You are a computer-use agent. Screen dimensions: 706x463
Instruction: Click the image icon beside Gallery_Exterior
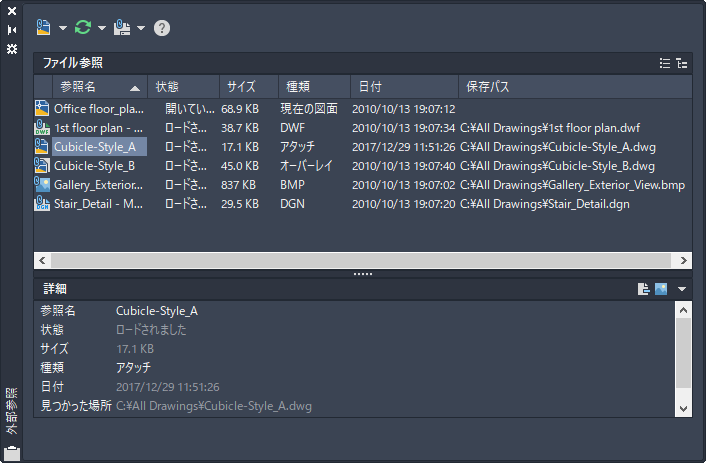pyautogui.click(x=42, y=184)
